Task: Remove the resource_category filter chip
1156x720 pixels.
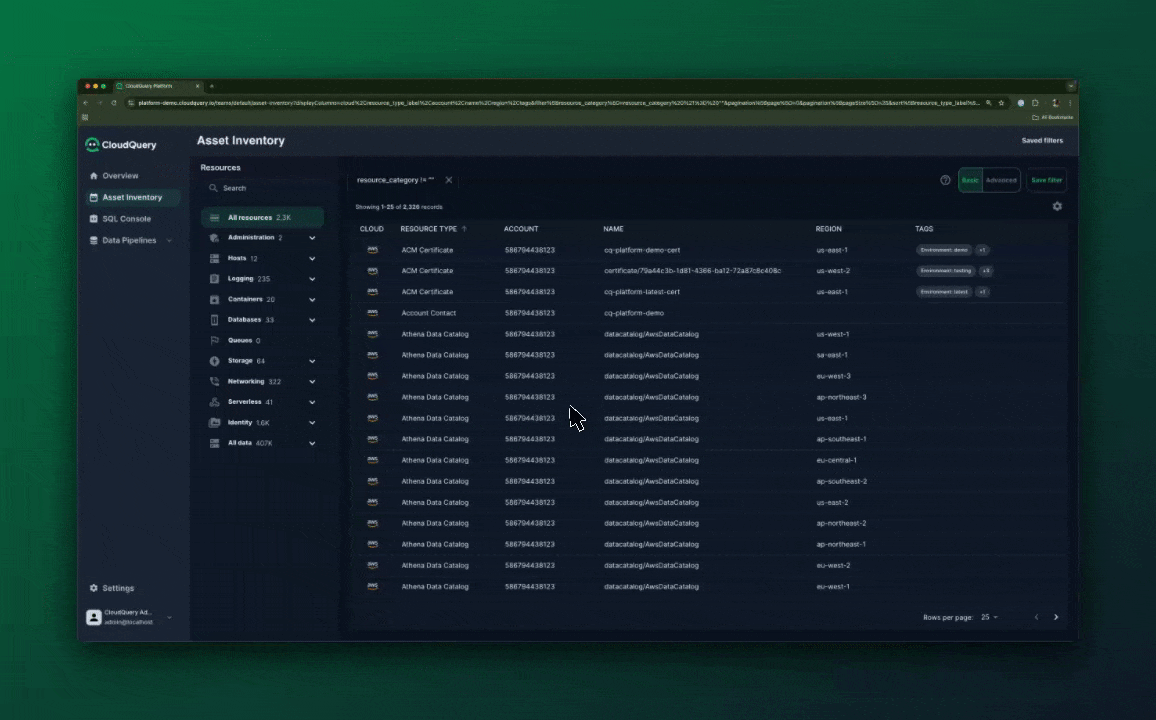Action: point(449,180)
